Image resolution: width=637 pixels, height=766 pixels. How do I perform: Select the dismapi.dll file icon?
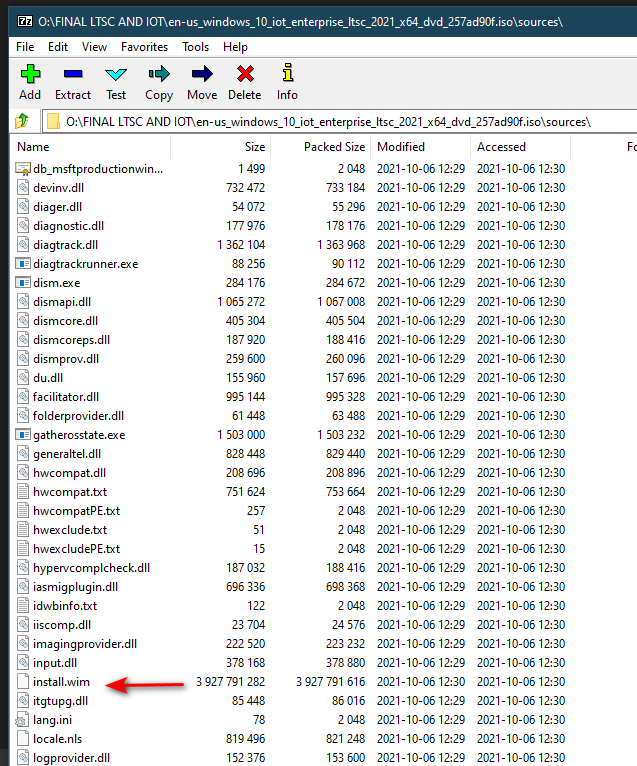click(x=23, y=302)
